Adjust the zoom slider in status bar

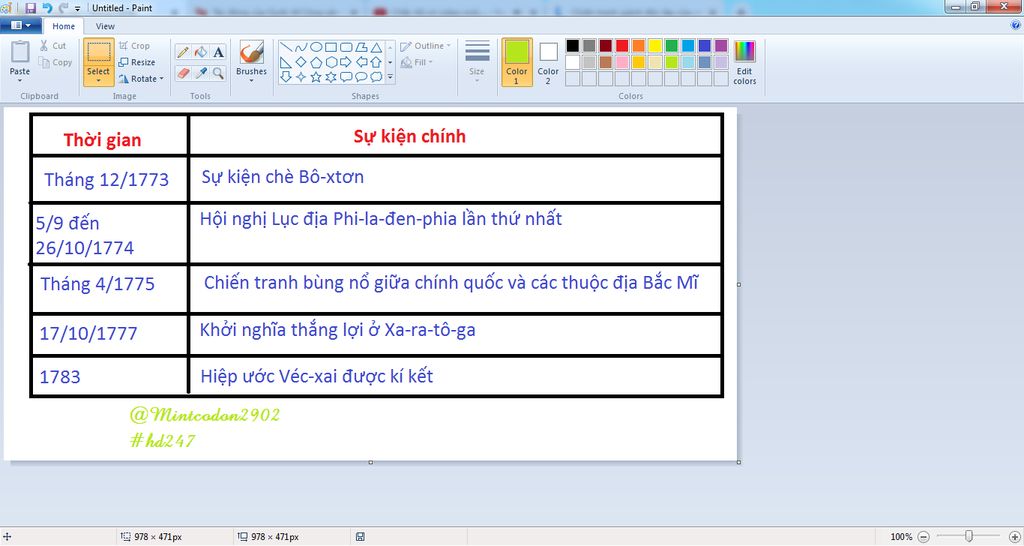968,537
